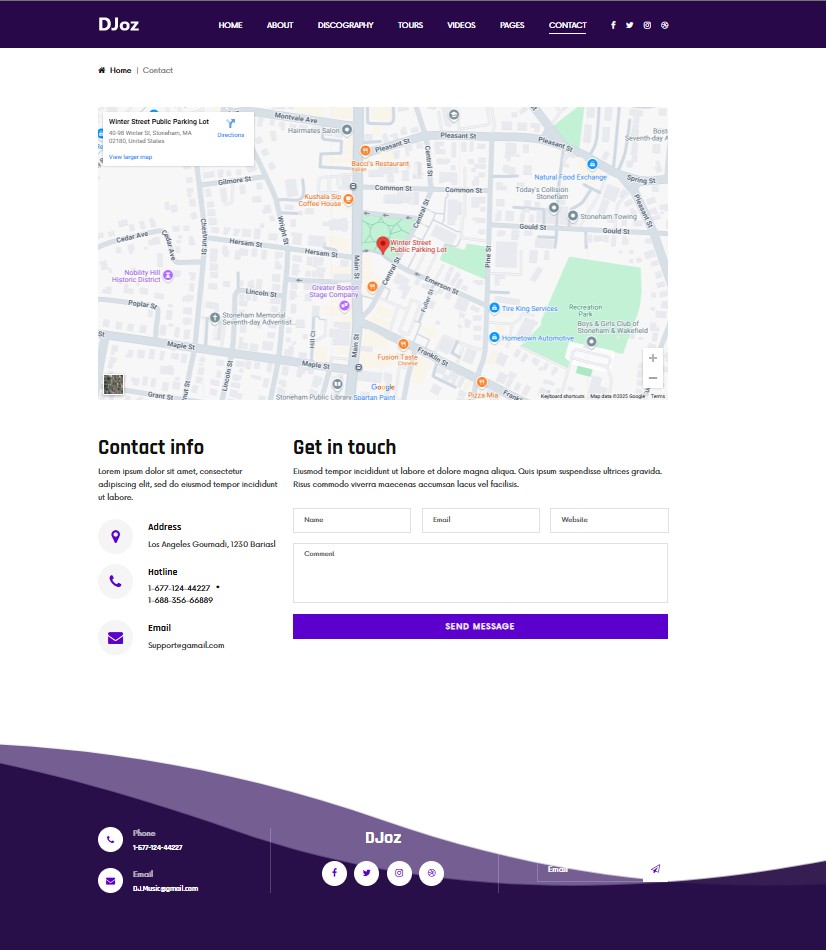Click the footer Facebook circle icon

click(334, 873)
